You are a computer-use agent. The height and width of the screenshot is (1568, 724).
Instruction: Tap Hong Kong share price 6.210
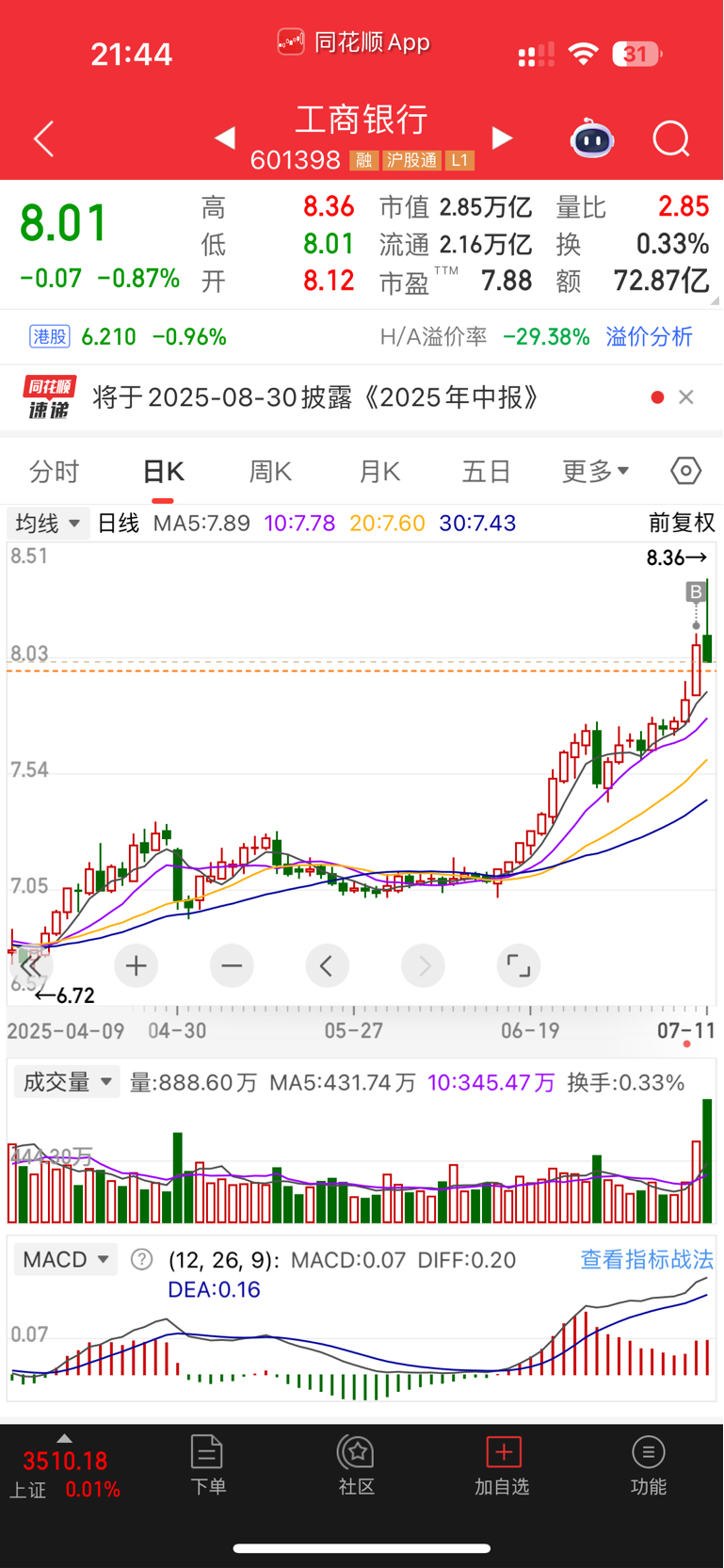click(x=109, y=336)
